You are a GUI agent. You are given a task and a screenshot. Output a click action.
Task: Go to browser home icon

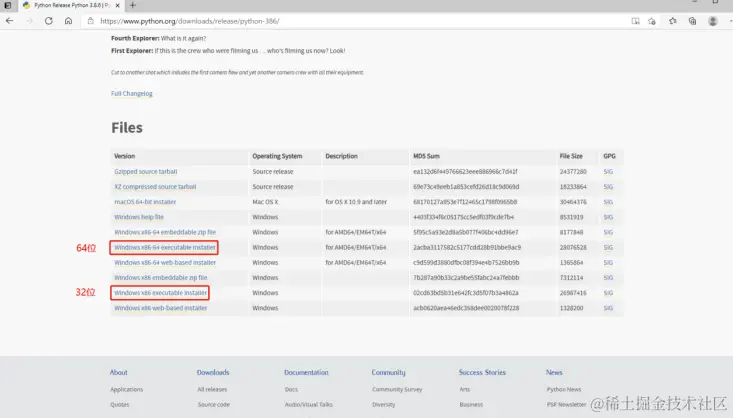coord(68,21)
